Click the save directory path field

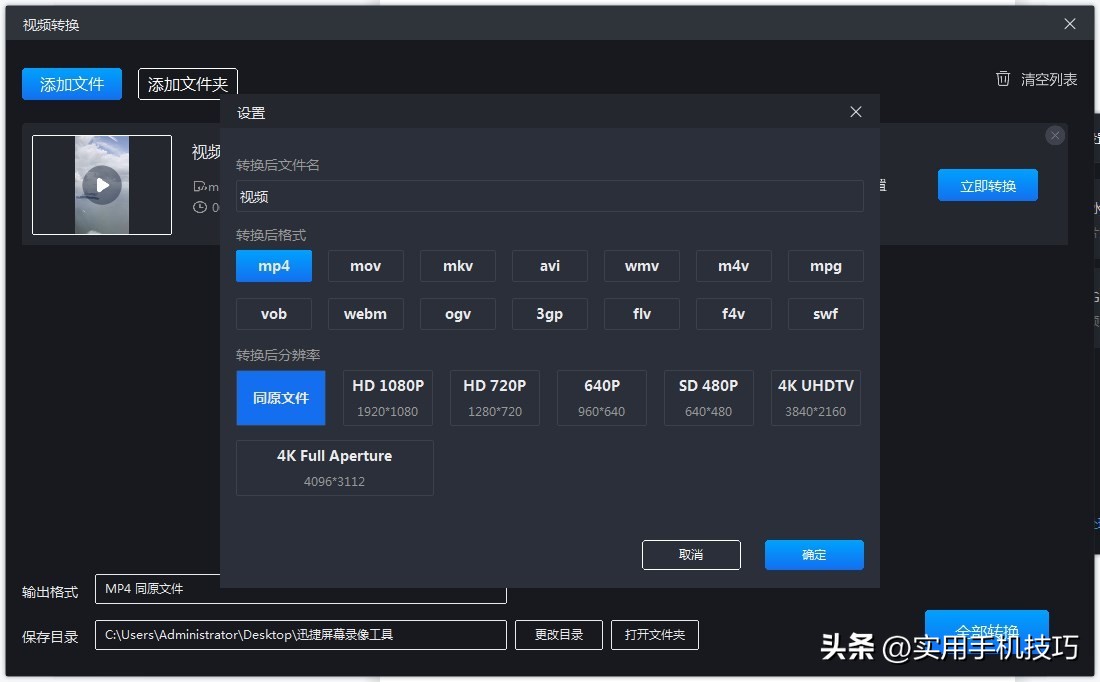point(300,635)
